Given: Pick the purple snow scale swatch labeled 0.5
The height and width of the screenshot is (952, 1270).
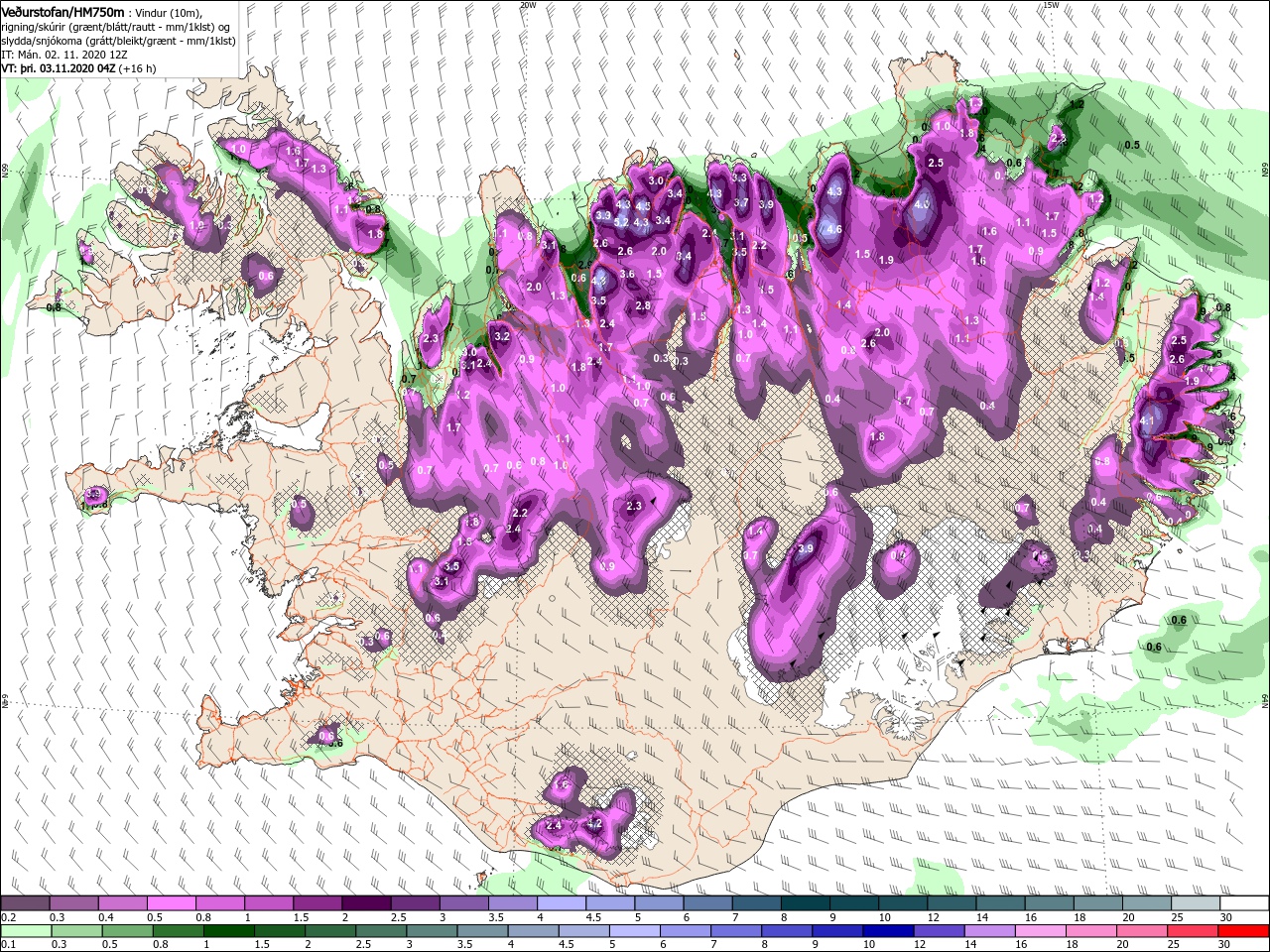Looking at the screenshot, I should (x=171, y=902).
